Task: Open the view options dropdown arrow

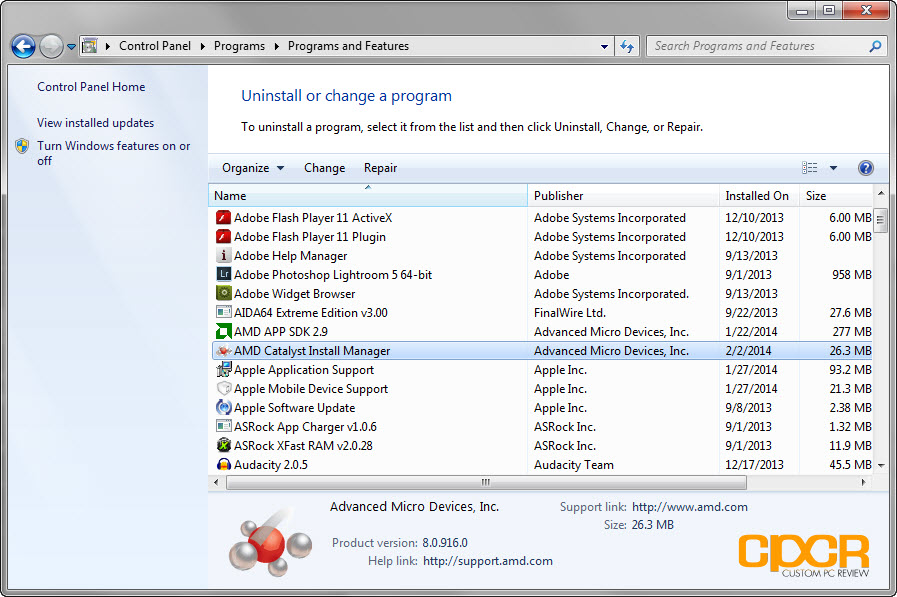Action: coord(834,168)
